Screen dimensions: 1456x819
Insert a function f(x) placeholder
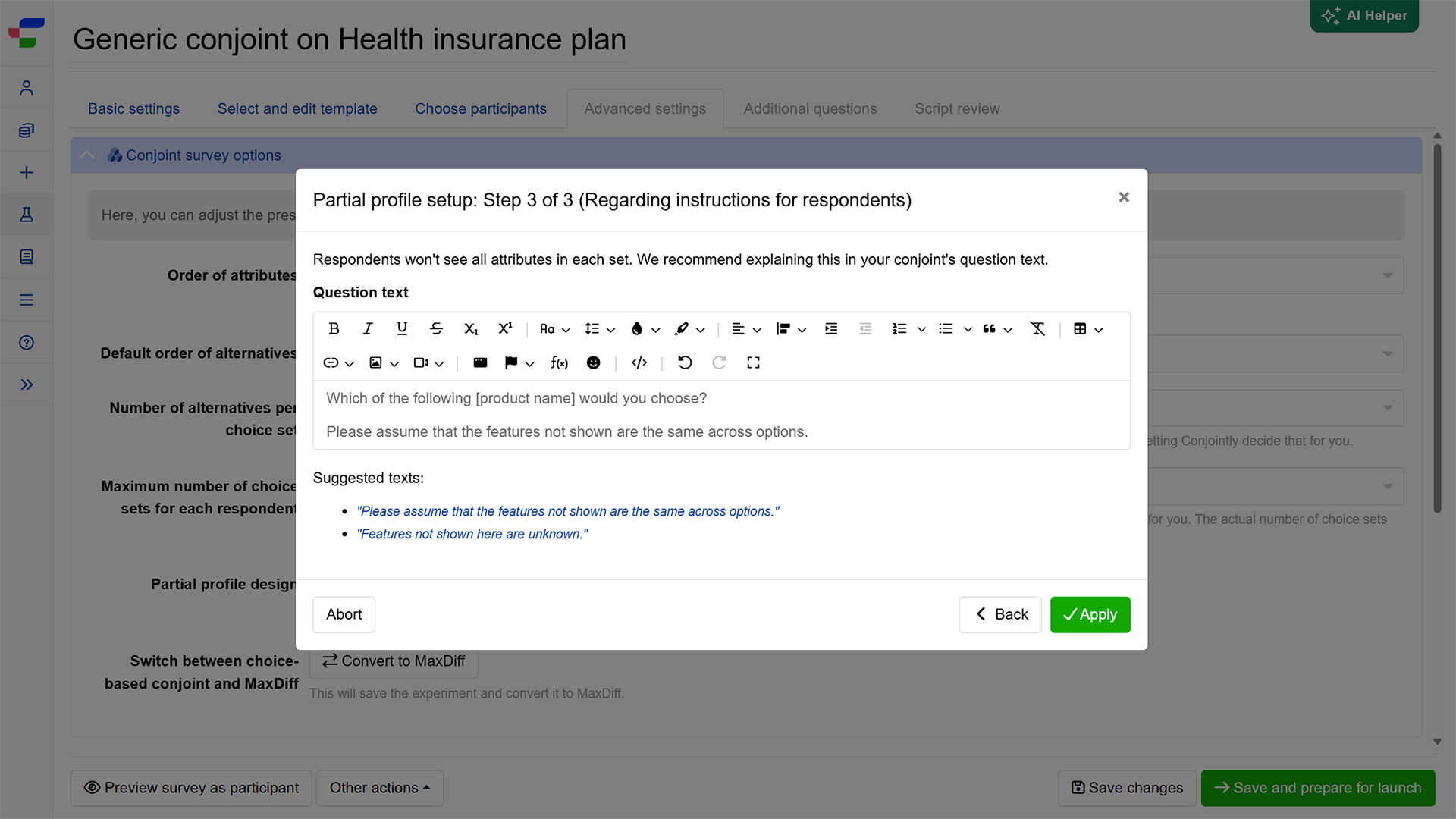[560, 362]
